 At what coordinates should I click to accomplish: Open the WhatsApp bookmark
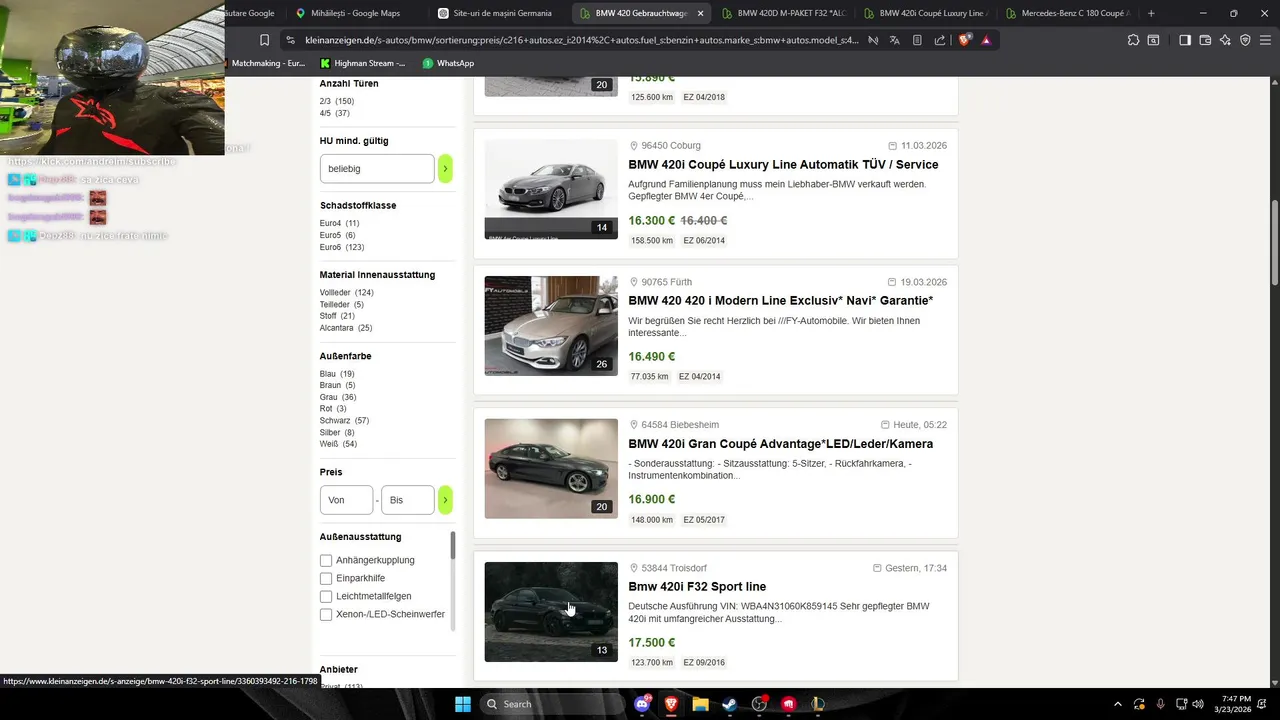click(448, 63)
